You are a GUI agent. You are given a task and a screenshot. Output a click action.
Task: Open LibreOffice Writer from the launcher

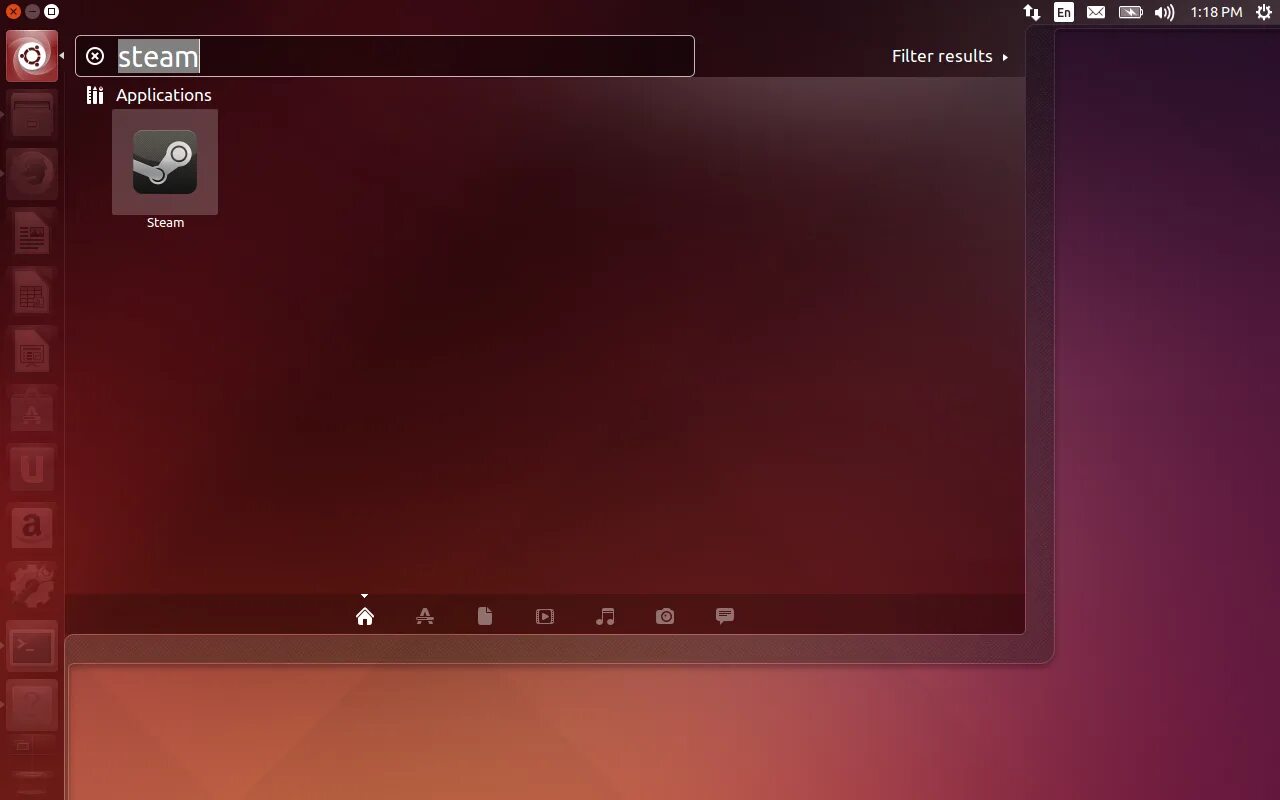click(32, 235)
